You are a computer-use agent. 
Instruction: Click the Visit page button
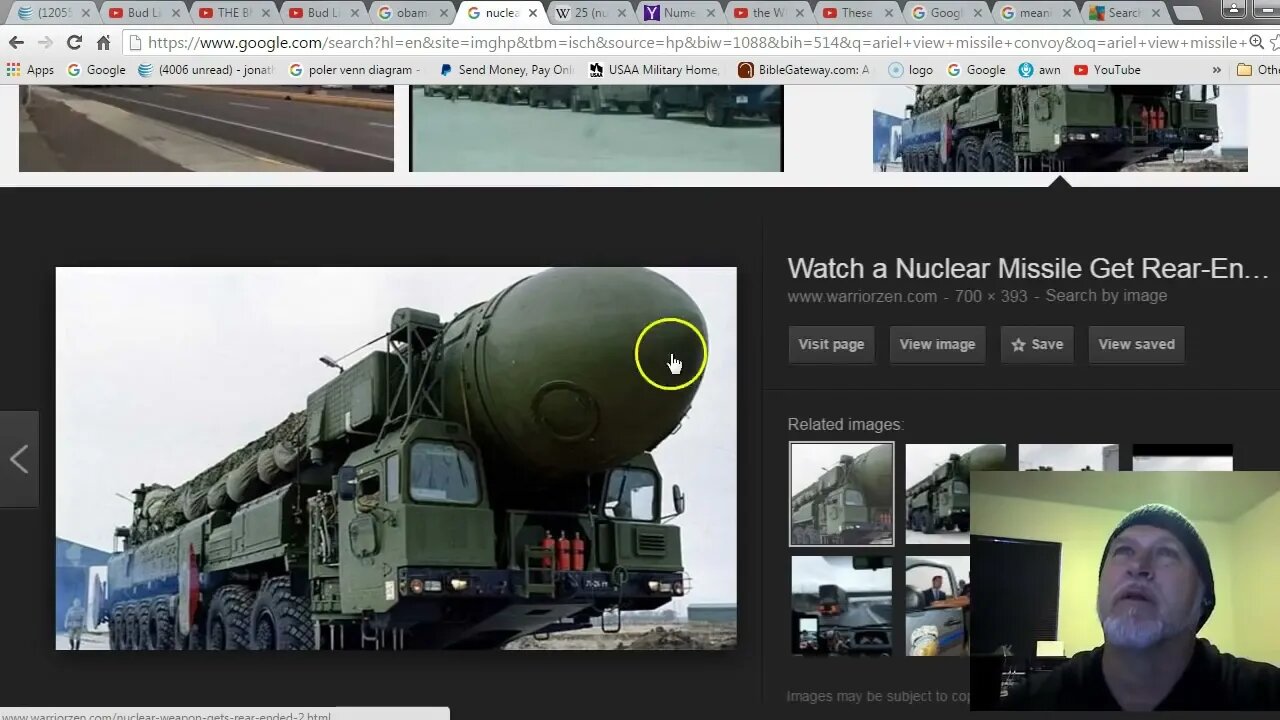[831, 344]
